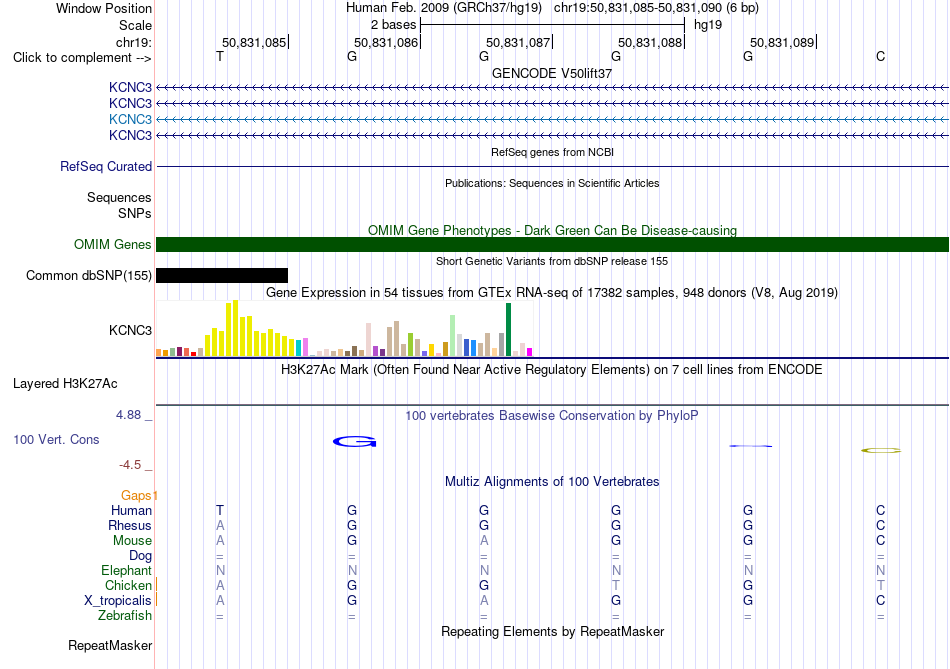Click the 'SNPs' track label
950x669 pixels.
coord(135,213)
